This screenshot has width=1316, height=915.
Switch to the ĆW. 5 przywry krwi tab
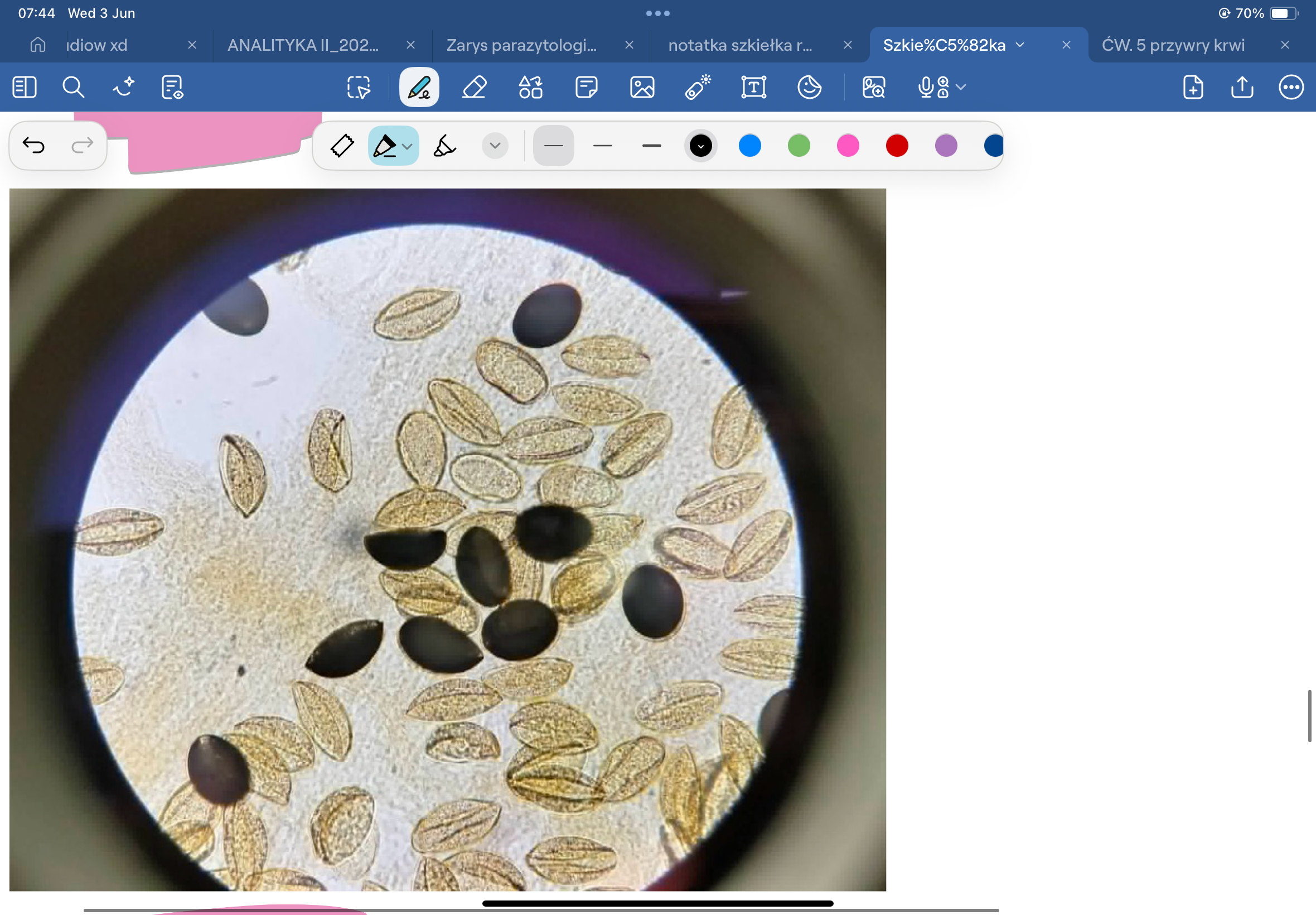tap(1173, 45)
